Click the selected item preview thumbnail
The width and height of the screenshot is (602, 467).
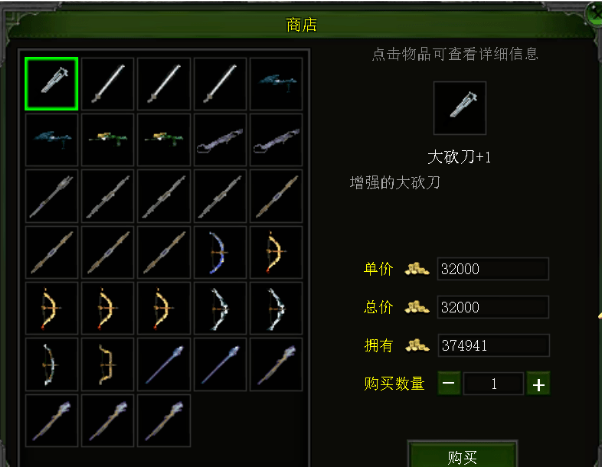[x=460, y=108]
